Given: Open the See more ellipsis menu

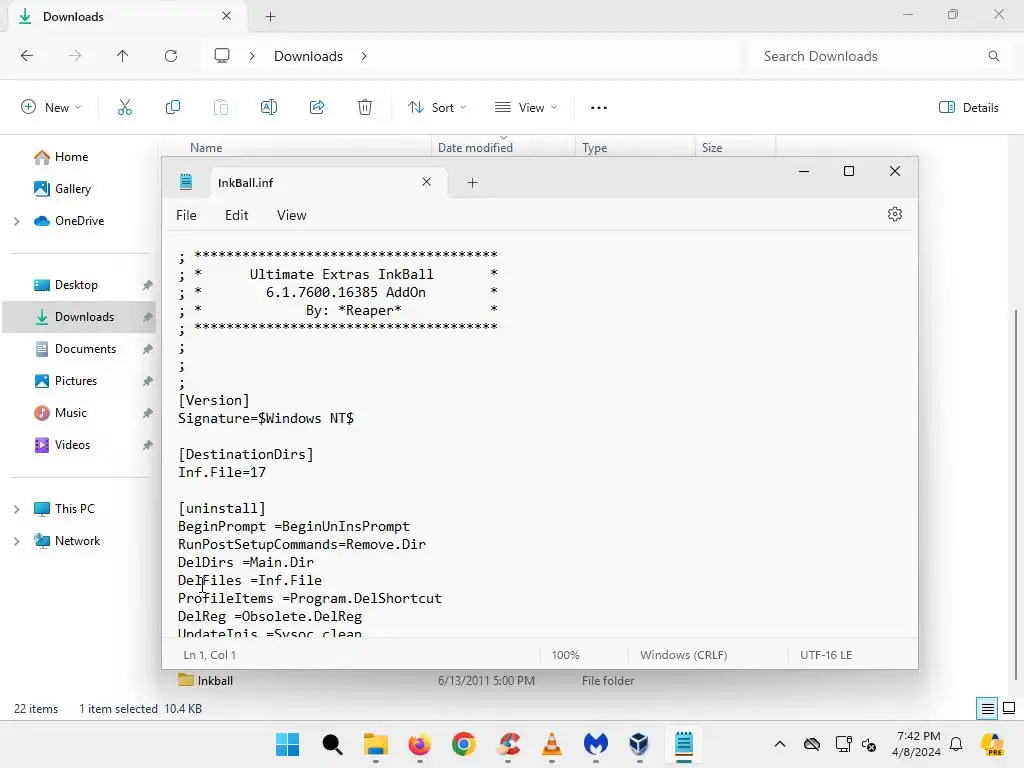Looking at the screenshot, I should point(598,108).
